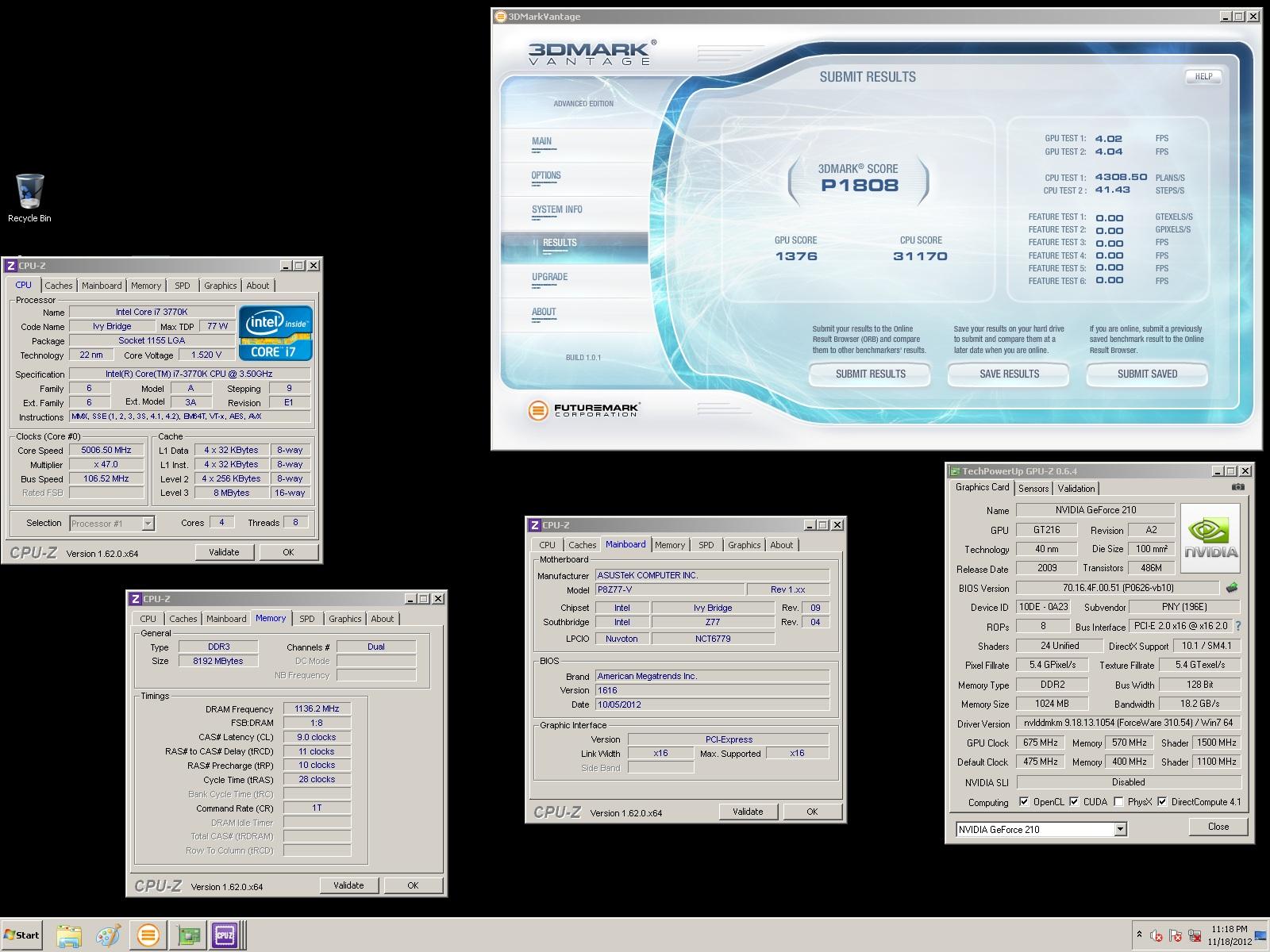Click Validate in CPU-Z CPU window
The image size is (1270, 952).
[x=224, y=552]
